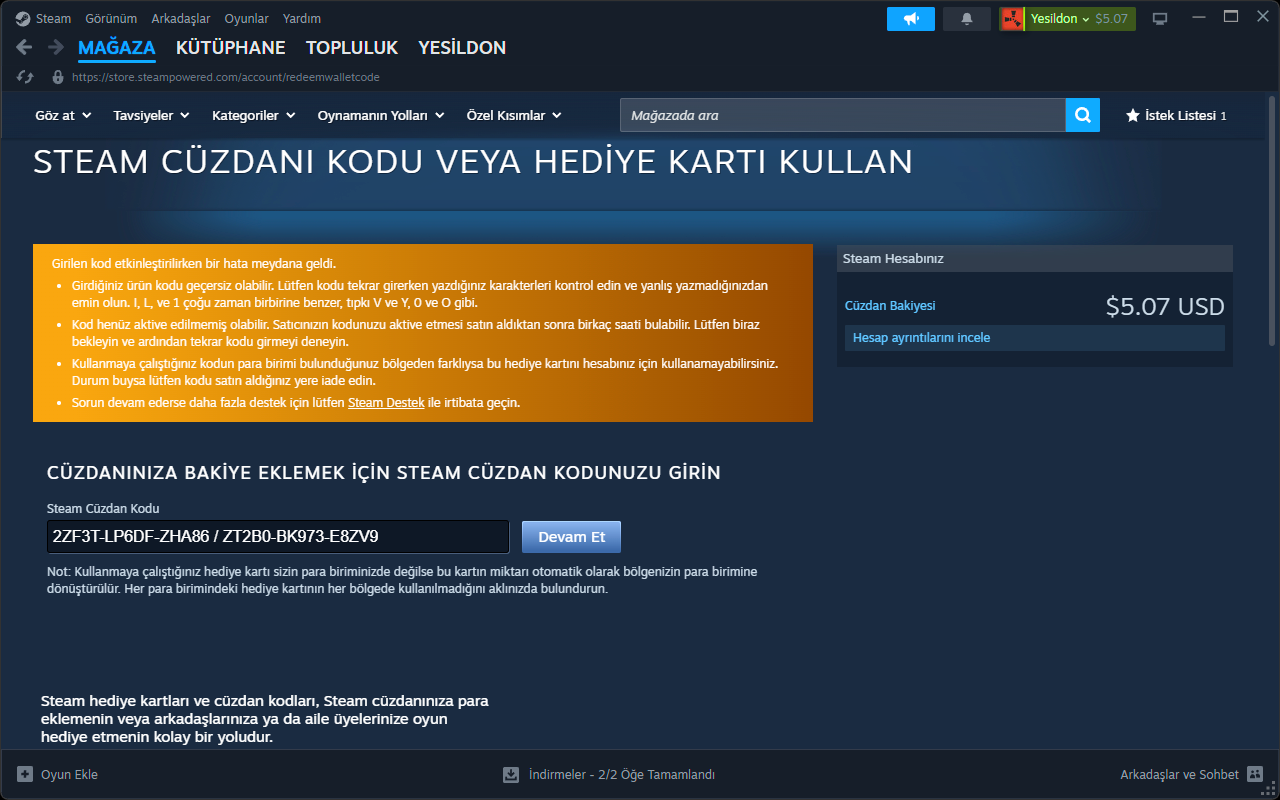Open the Görünüm menu
Viewport: 1280px width, 800px height.
pos(111,19)
